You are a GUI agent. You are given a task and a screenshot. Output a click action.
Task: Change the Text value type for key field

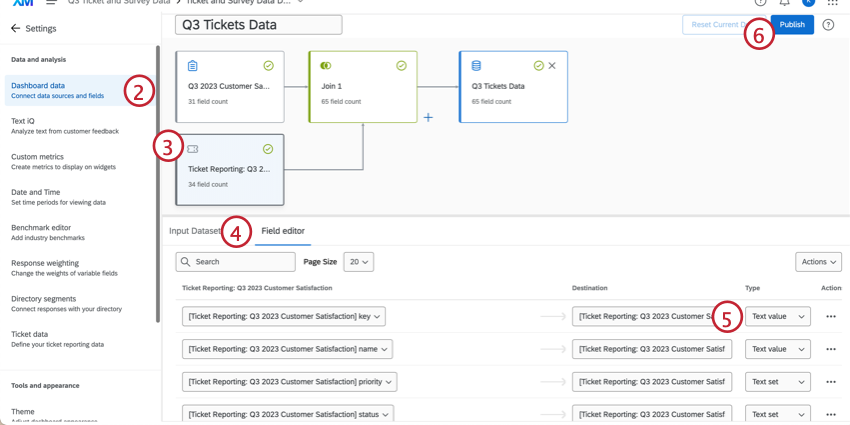(778, 317)
